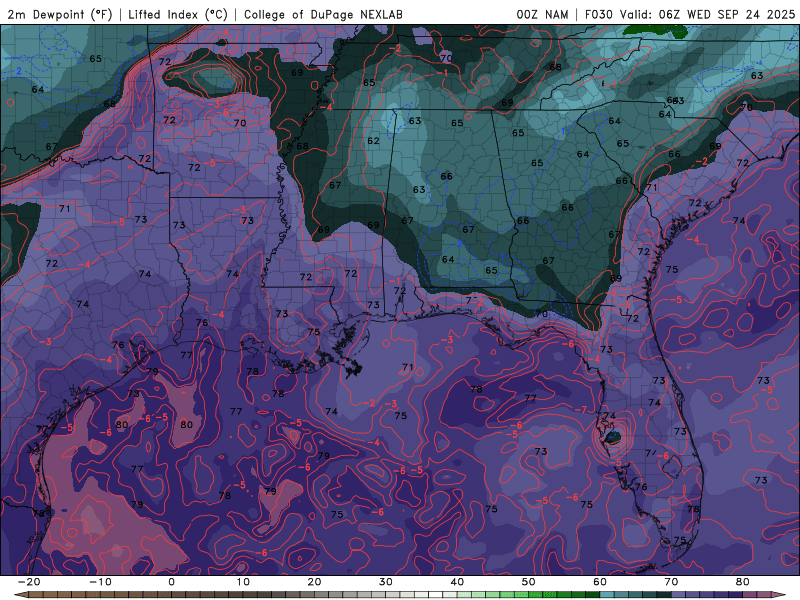Click the red "-7" lifted index contour label
800x600 pixels.
(x=581, y=410)
